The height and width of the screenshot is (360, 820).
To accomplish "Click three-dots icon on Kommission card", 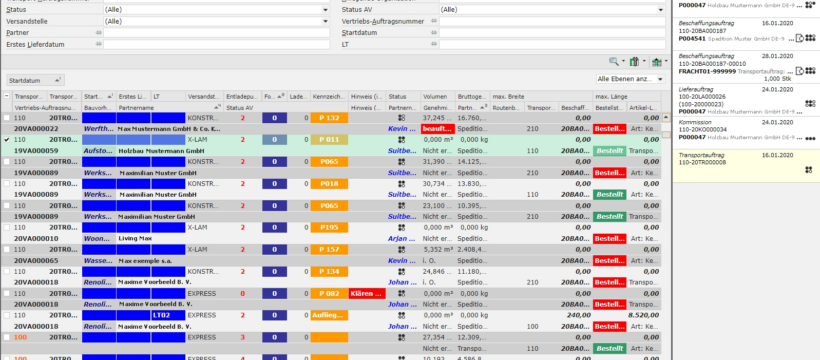I will 810,138.
